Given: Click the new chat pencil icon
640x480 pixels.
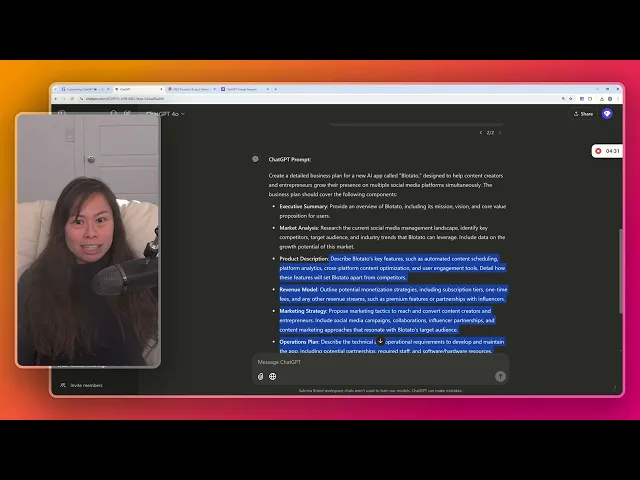Looking at the screenshot, I should (127, 113).
